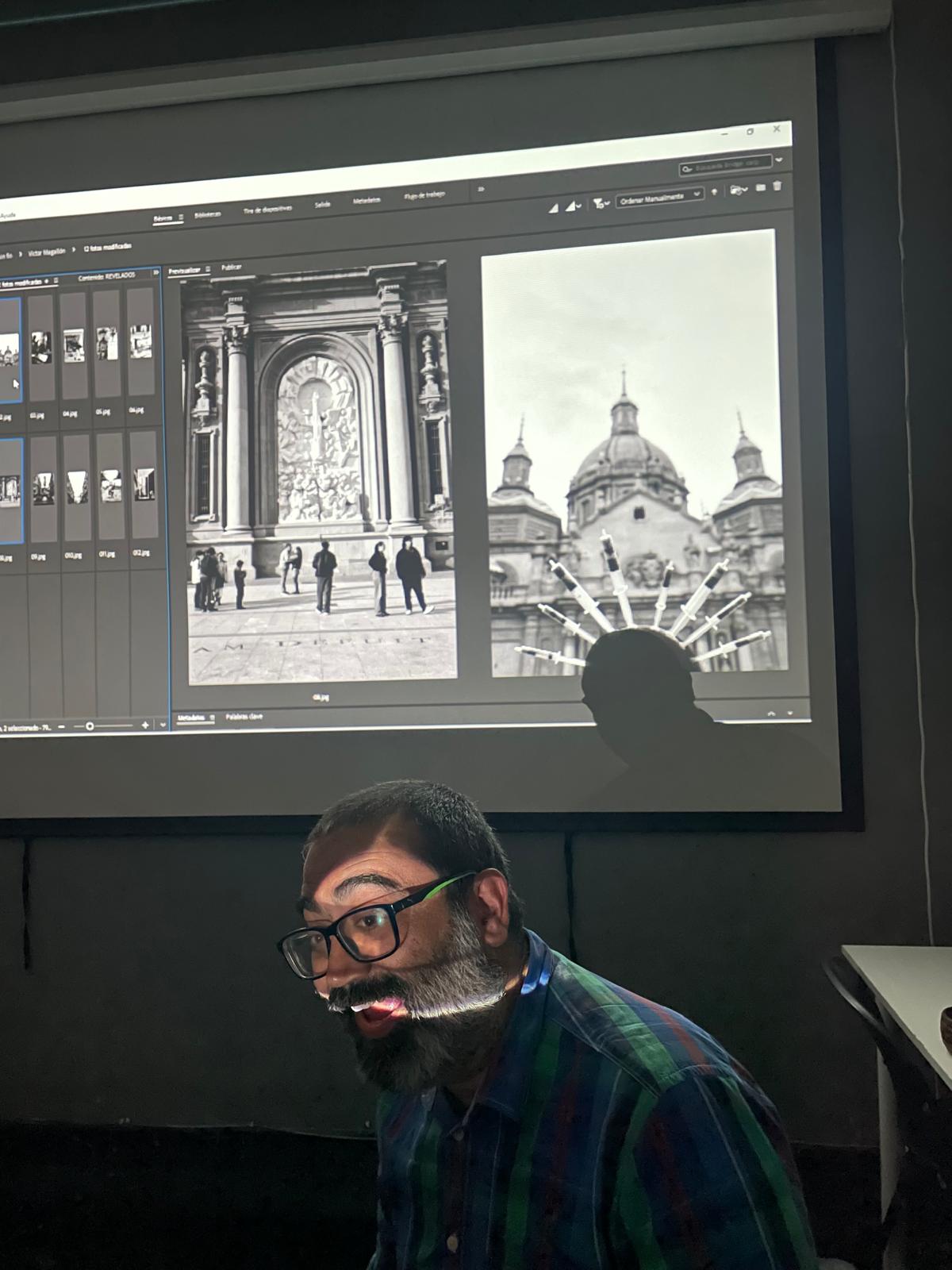Click the zoom-out minus icon for thumbnails
This screenshot has height=1270, width=952.
tap(61, 726)
